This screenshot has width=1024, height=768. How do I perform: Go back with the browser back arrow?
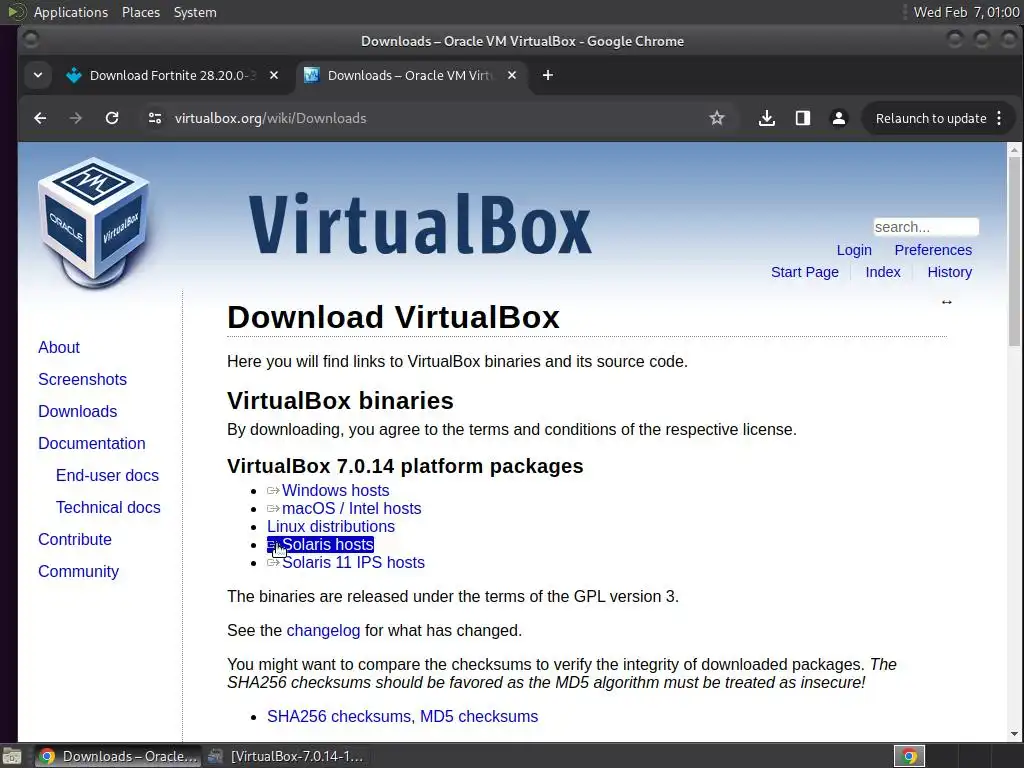40,118
